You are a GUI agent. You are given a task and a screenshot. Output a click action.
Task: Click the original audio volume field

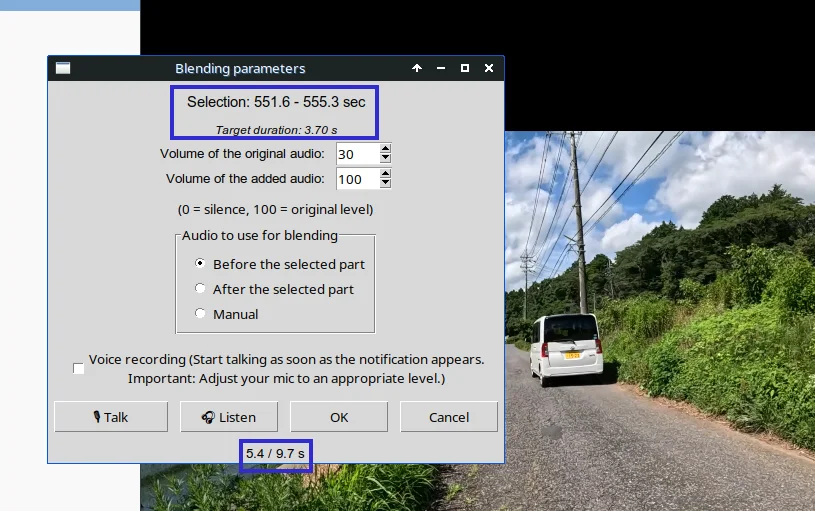(356, 154)
